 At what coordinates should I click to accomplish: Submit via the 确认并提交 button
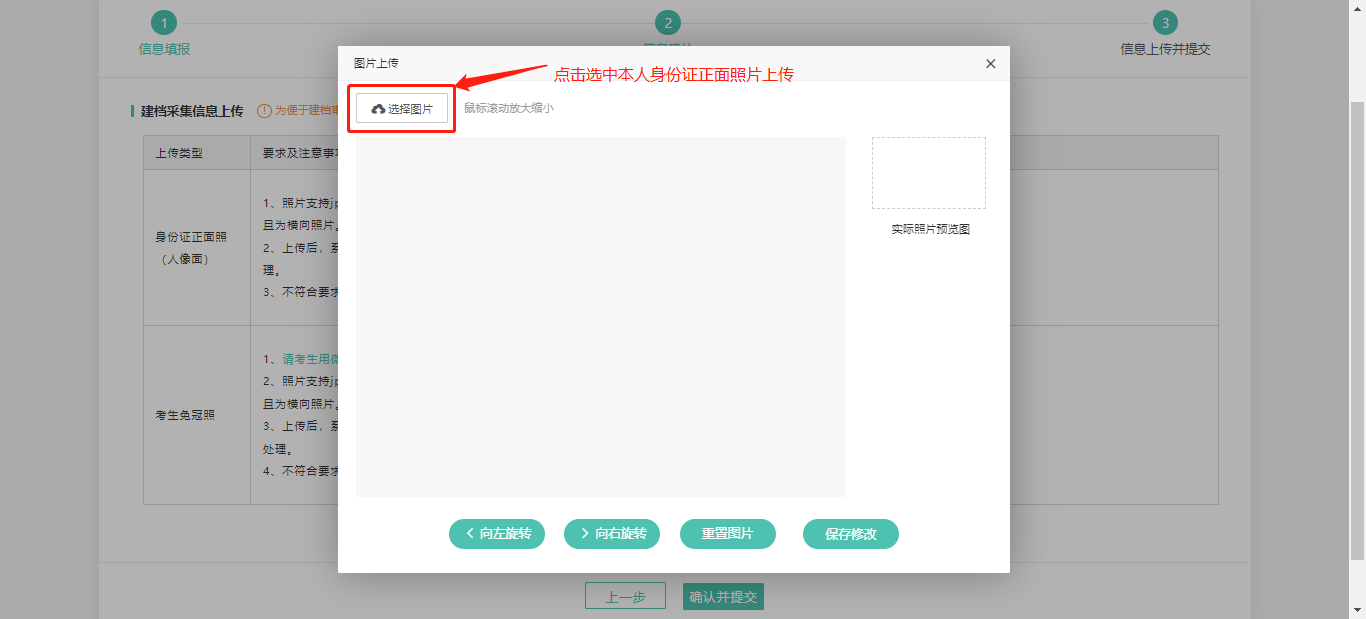[x=723, y=595]
